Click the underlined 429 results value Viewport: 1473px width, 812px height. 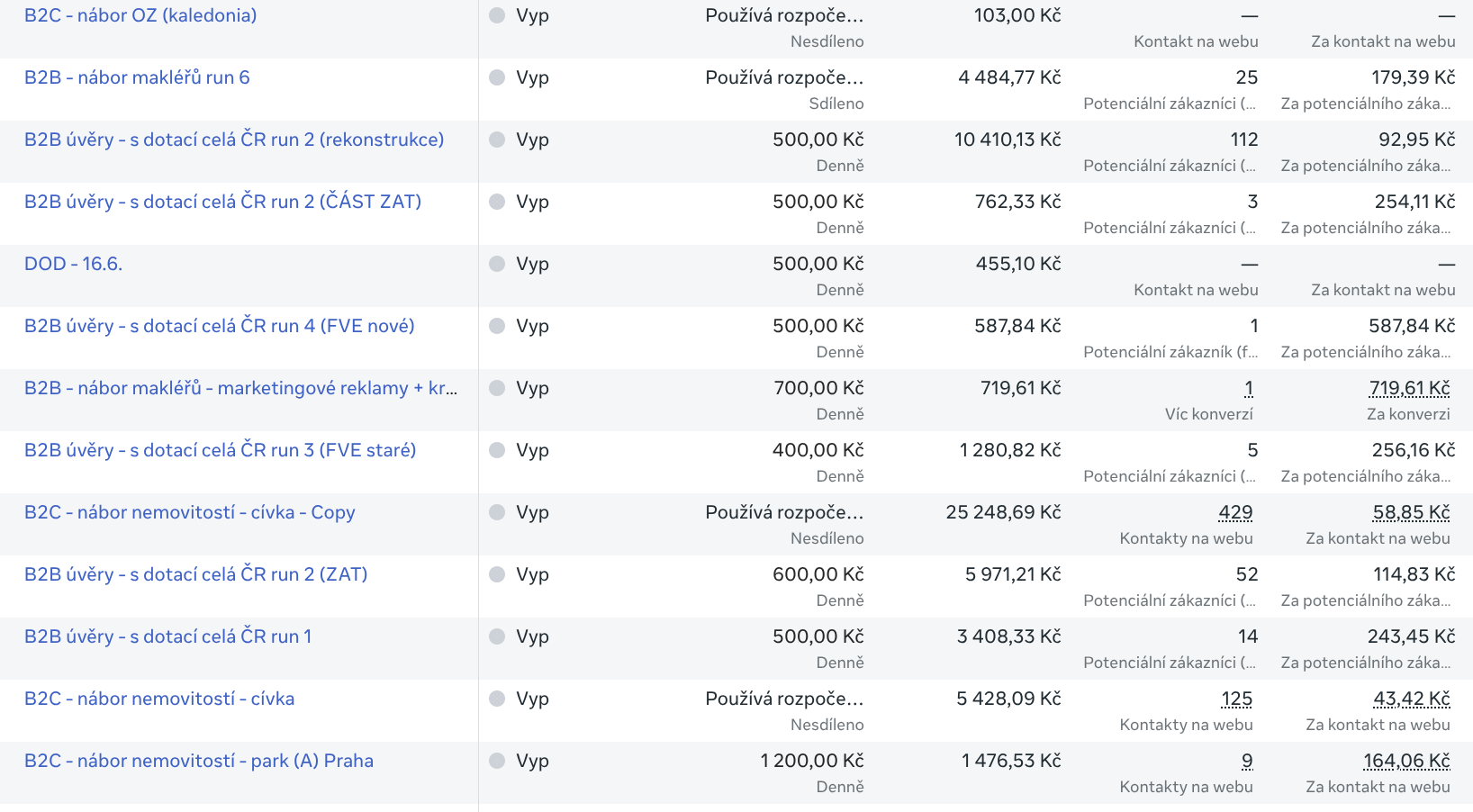pos(1235,512)
